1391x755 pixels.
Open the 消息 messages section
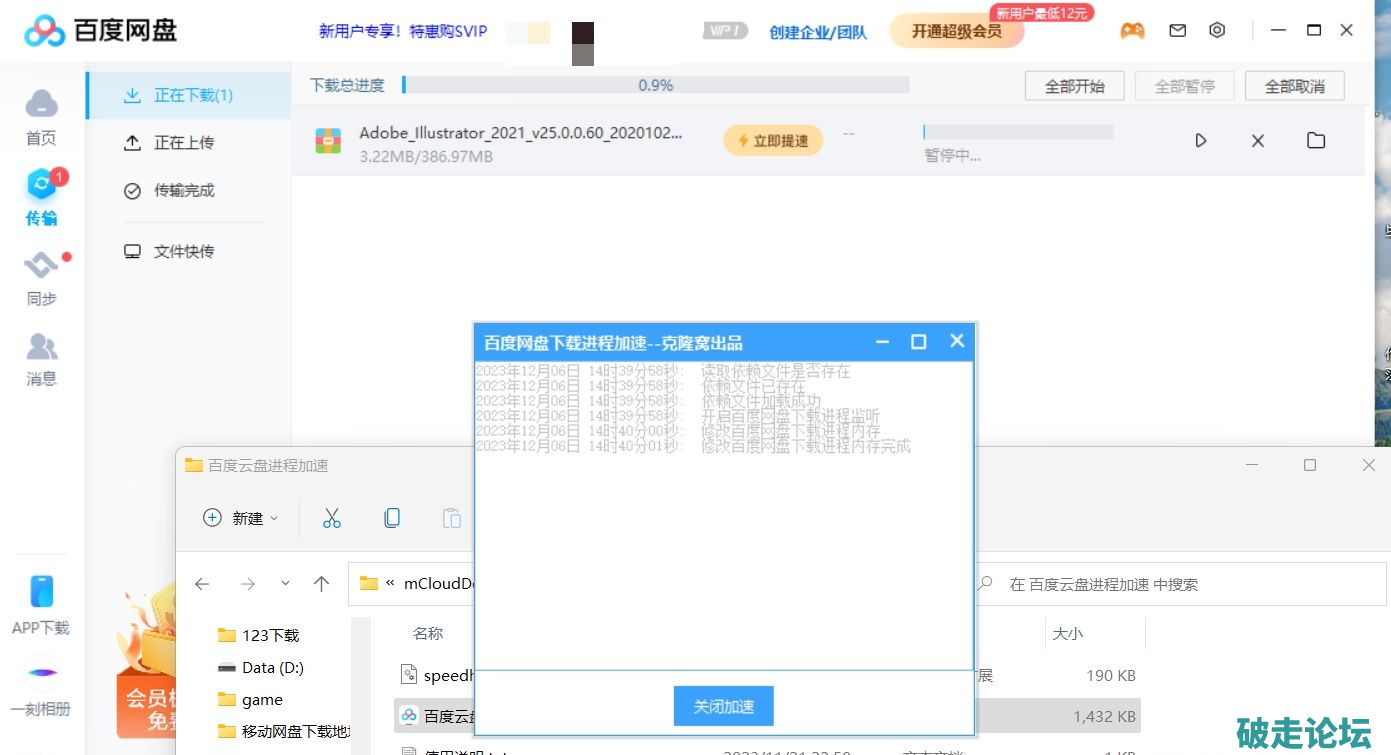41,359
